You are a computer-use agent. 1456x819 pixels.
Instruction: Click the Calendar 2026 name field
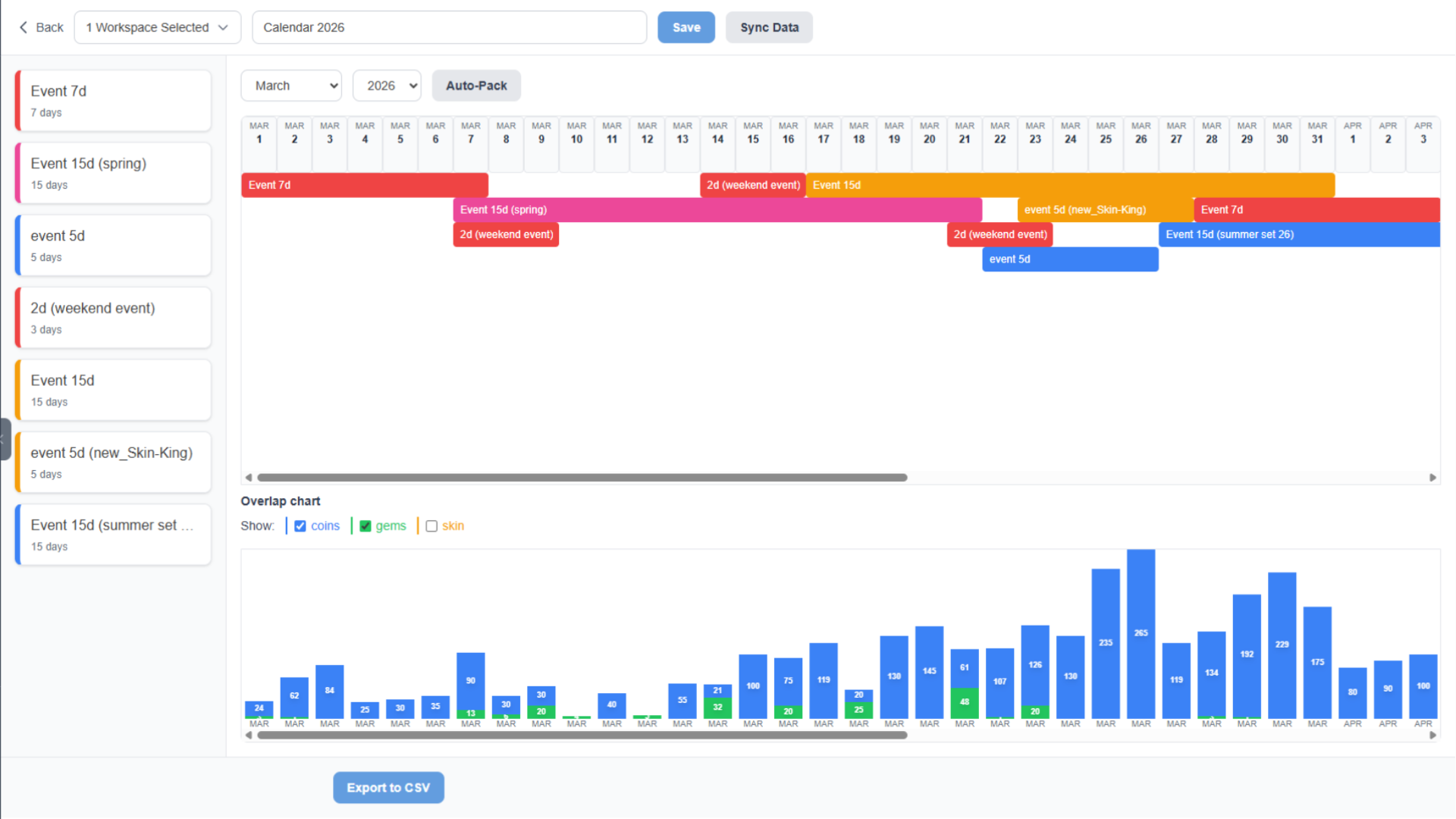point(449,27)
